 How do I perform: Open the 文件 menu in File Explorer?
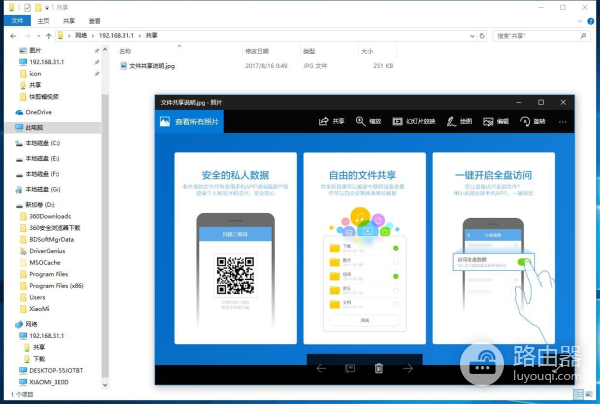17,19
